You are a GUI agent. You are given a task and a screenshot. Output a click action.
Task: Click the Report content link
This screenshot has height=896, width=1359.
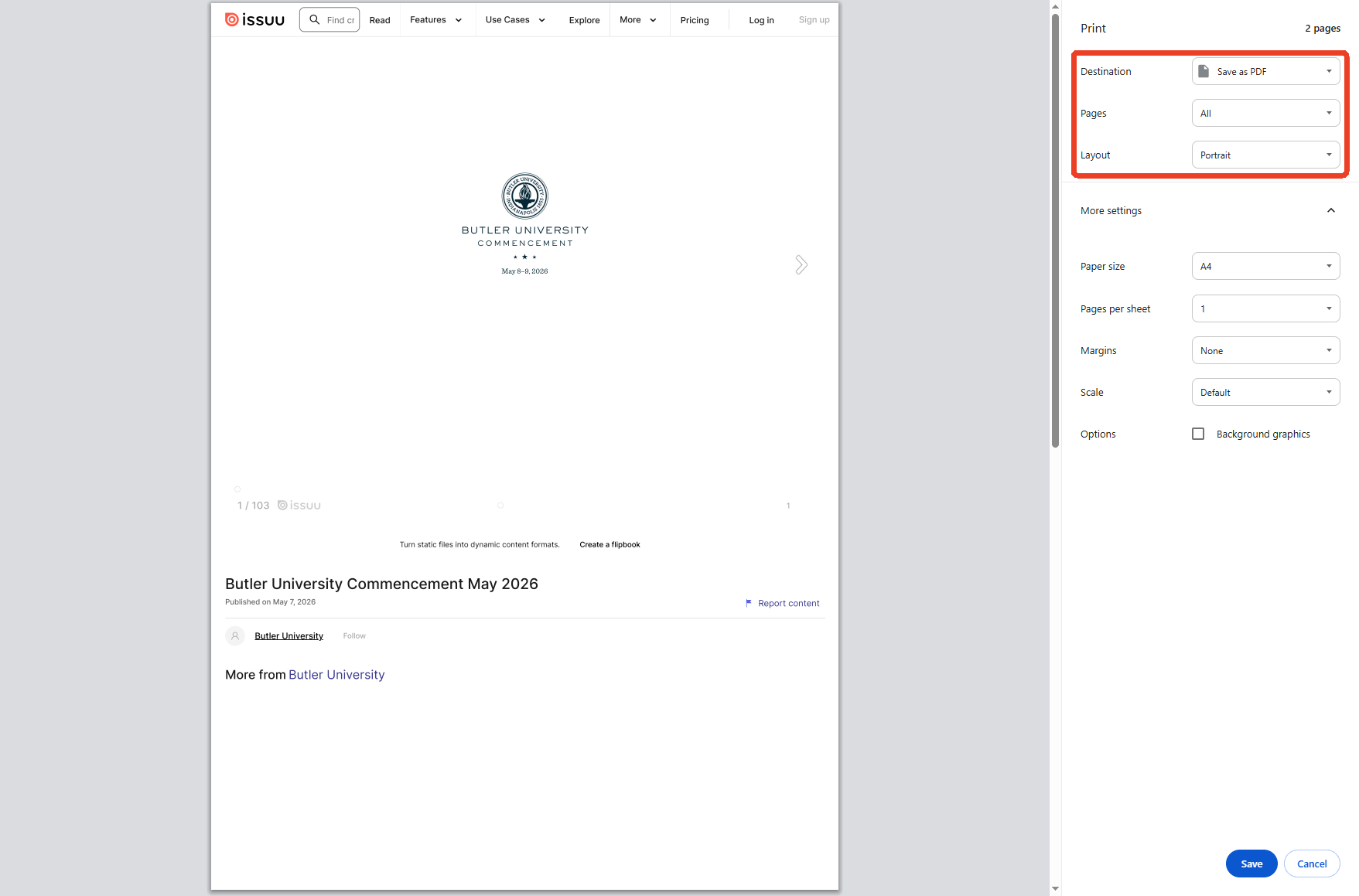coord(788,603)
